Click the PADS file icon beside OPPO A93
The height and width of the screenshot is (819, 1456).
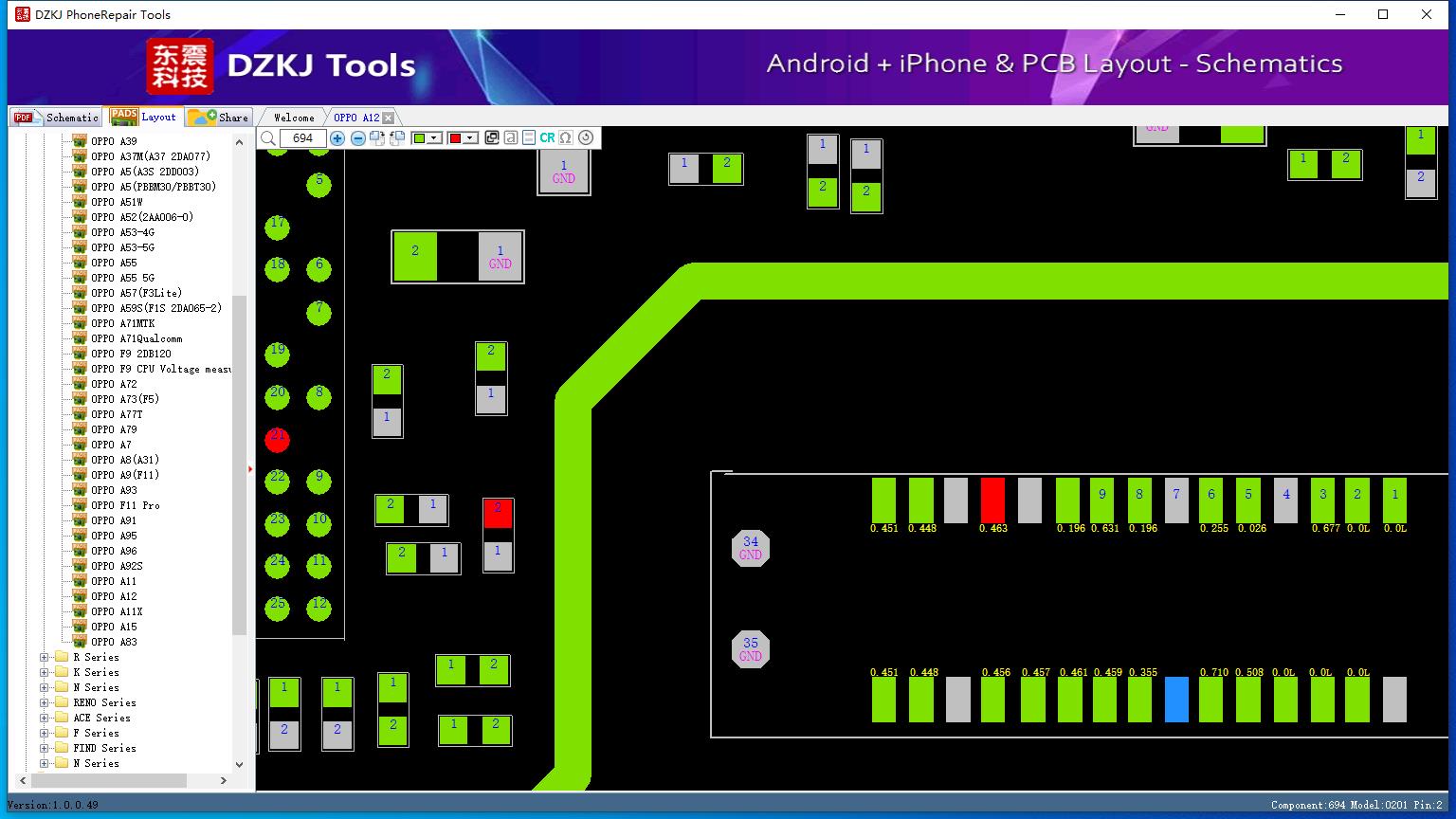(80, 490)
